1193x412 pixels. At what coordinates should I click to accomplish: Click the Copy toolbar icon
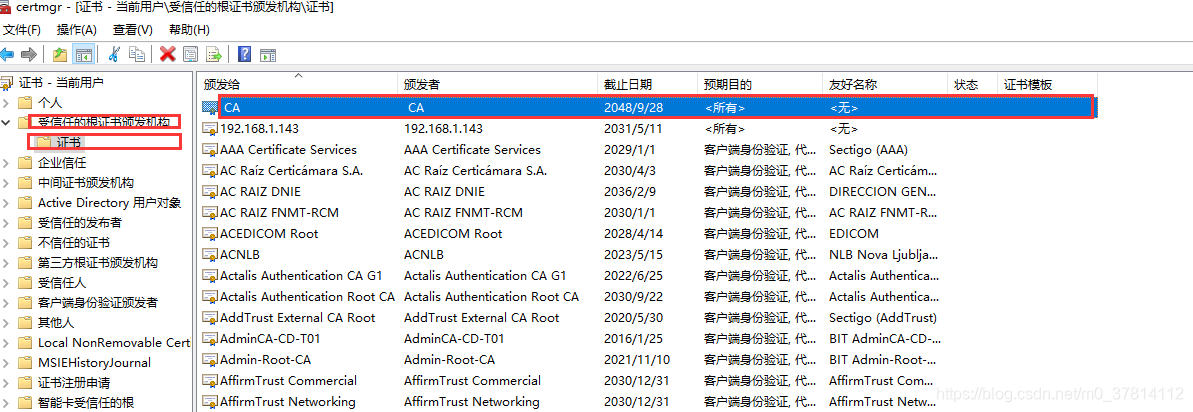click(x=137, y=54)
